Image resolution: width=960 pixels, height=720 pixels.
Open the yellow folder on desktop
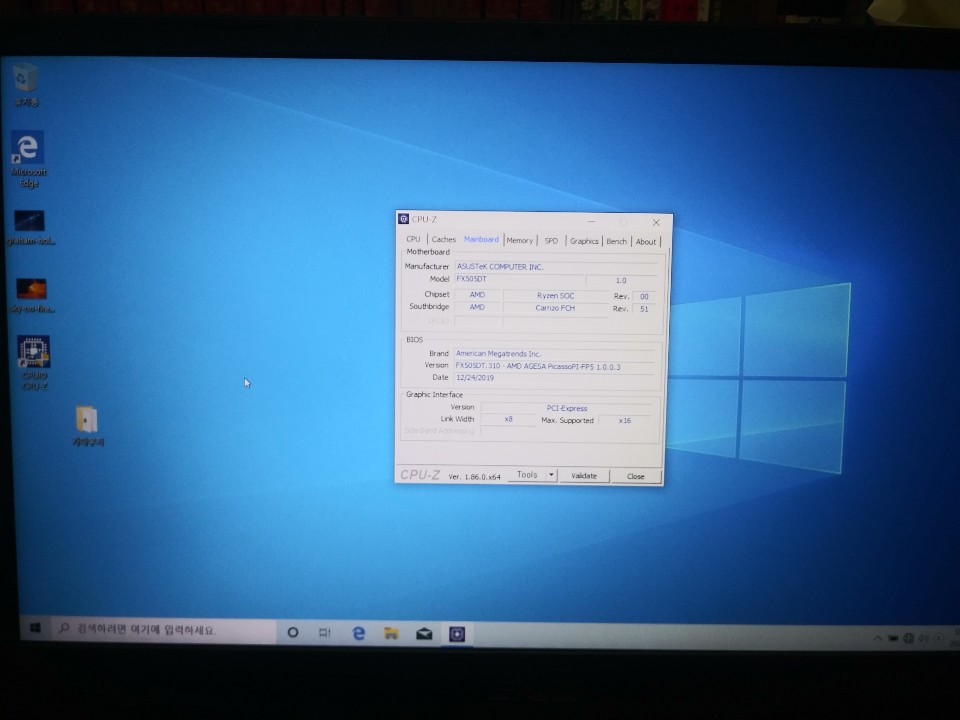[x=87, y=426]
